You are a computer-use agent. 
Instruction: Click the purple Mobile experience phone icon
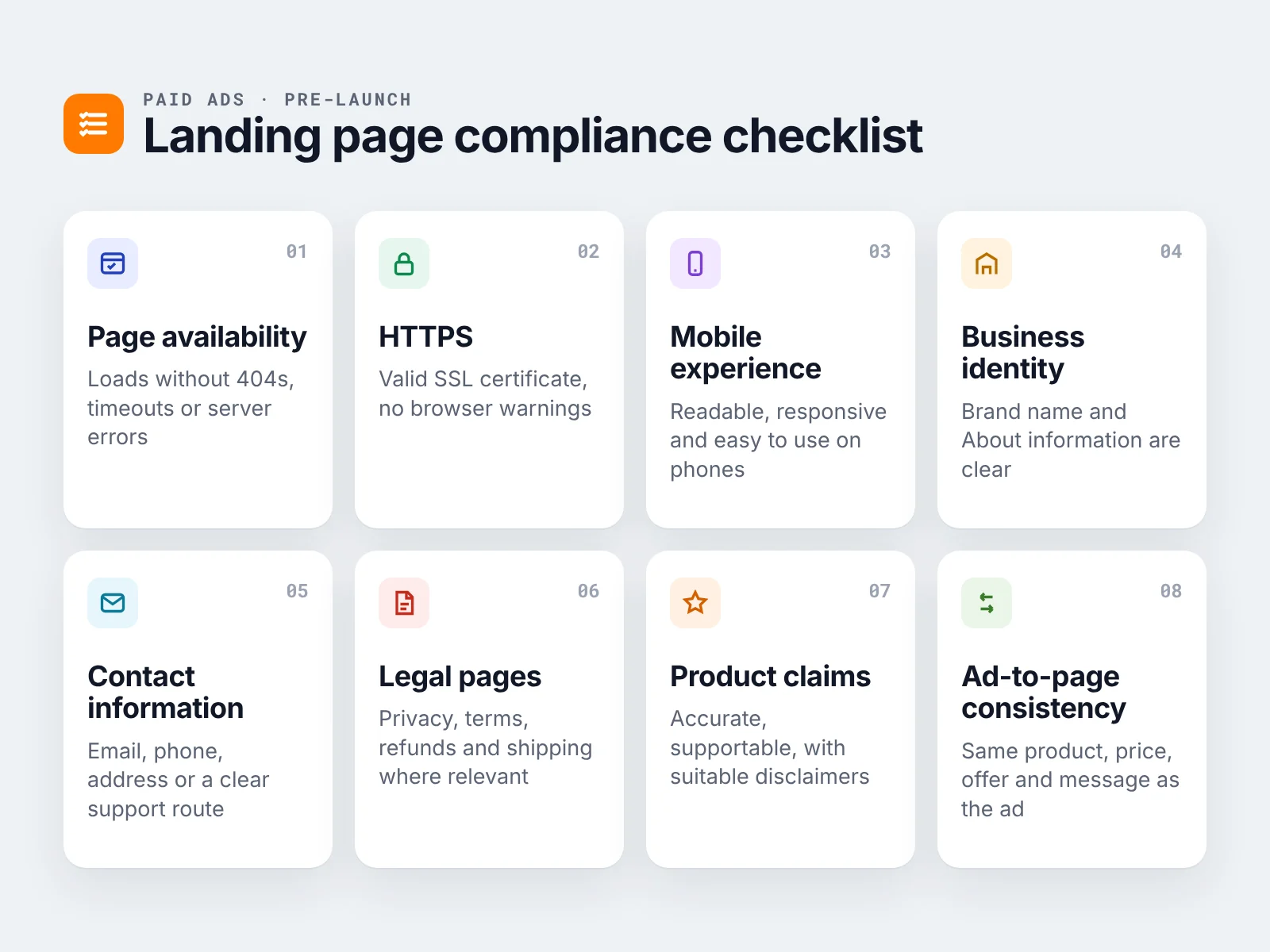tap(695, 263)
